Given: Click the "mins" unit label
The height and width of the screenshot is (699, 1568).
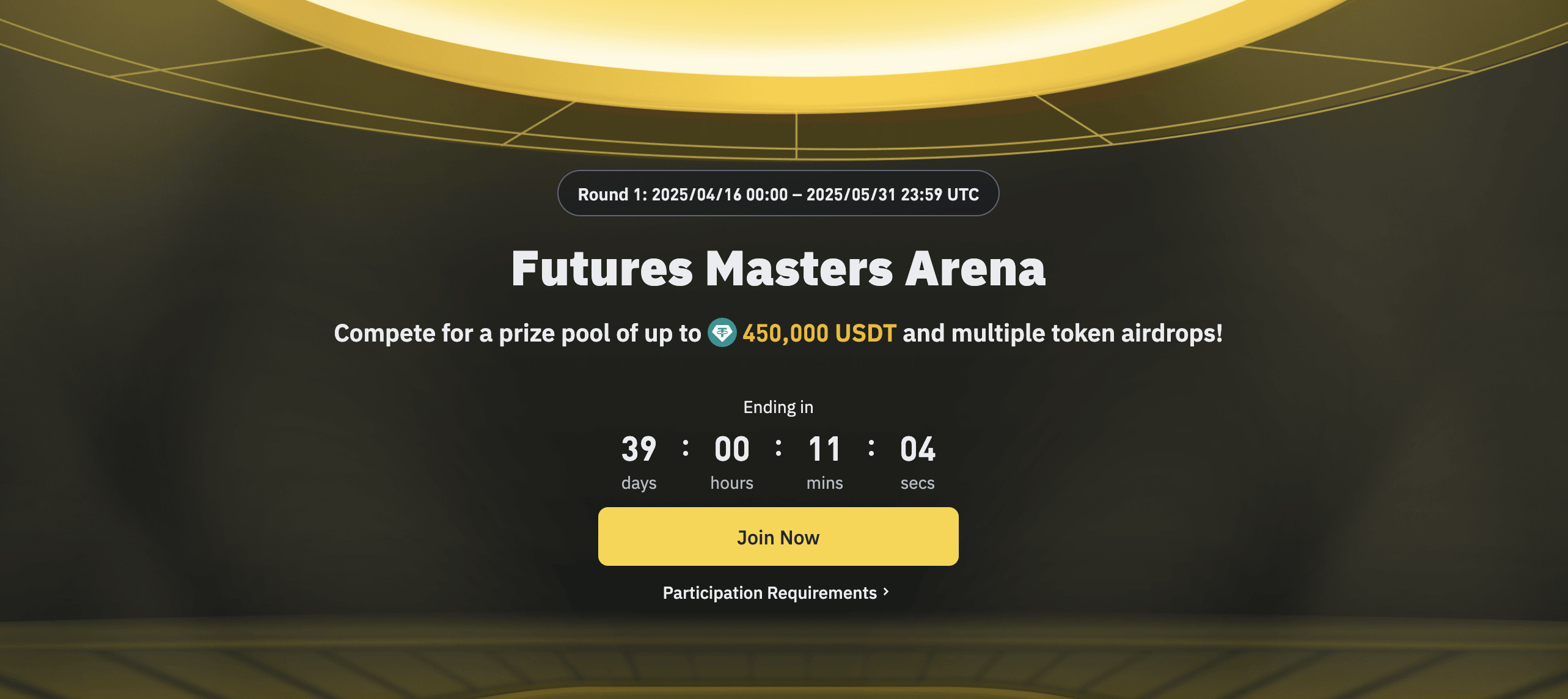Looking at the screenshot, I should (x=824, y=483).
